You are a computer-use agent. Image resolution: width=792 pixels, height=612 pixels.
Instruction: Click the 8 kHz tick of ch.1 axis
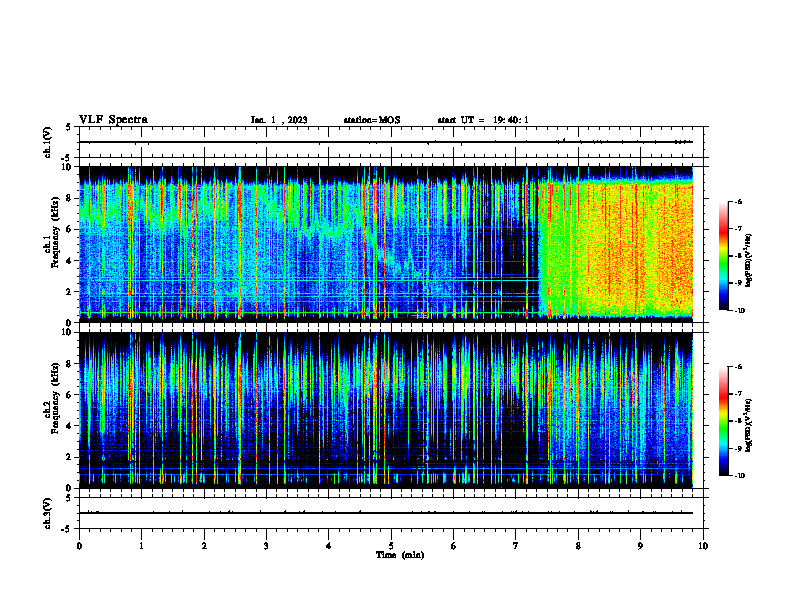click(x=70, y=198)
